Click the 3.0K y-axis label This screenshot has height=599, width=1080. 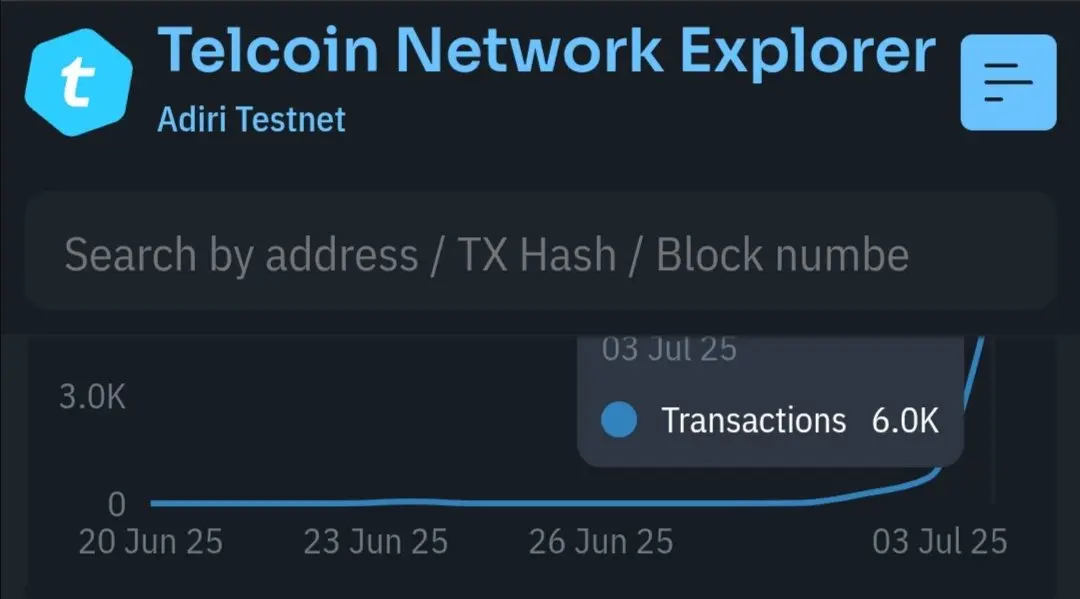coord(92,397)
